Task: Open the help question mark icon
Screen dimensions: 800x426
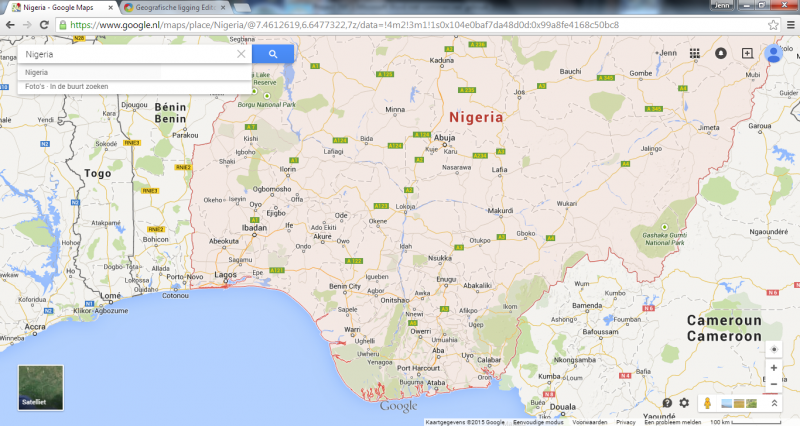Action: (x=667, y=403)
